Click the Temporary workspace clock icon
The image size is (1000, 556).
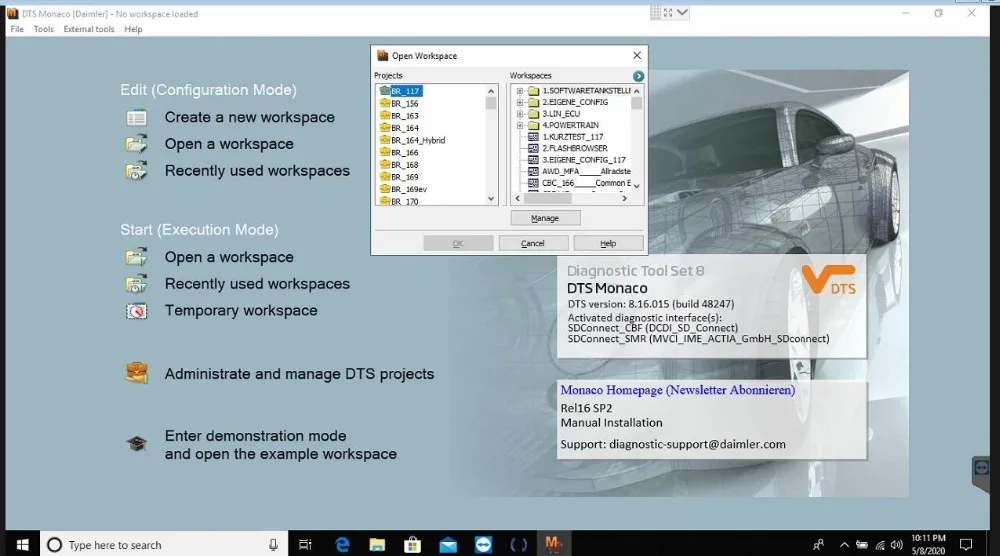click(136, 311)
